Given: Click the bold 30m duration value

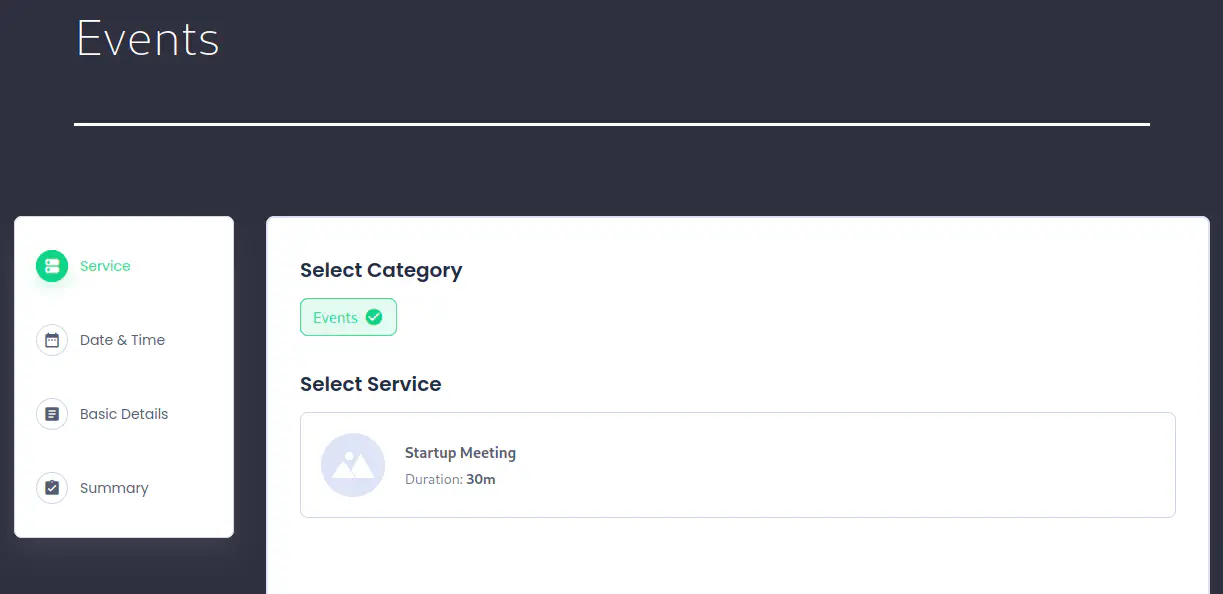Looking at the screenshot, I should [x=481, y=480].
